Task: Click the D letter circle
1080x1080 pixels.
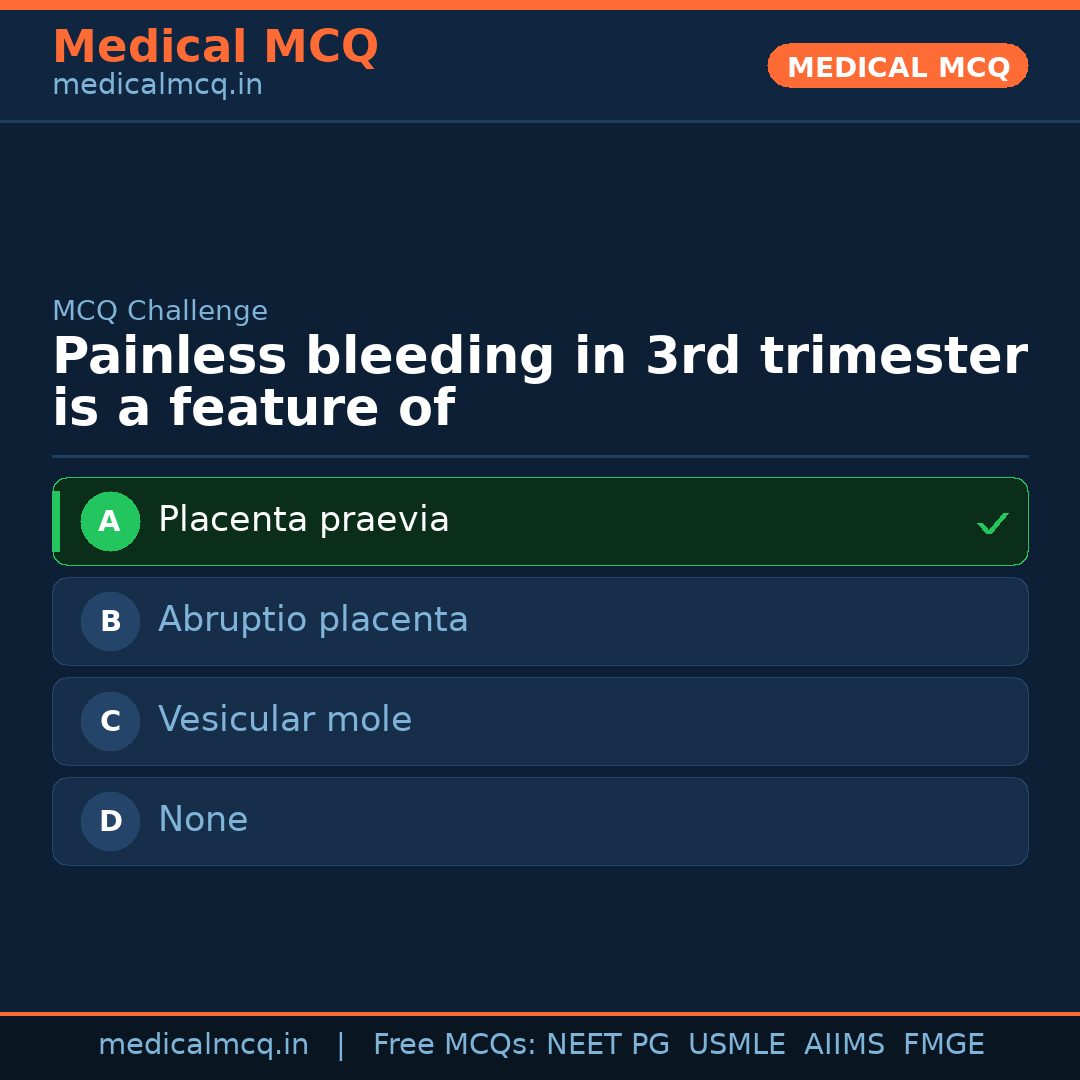Action: (x=110, y=821)
